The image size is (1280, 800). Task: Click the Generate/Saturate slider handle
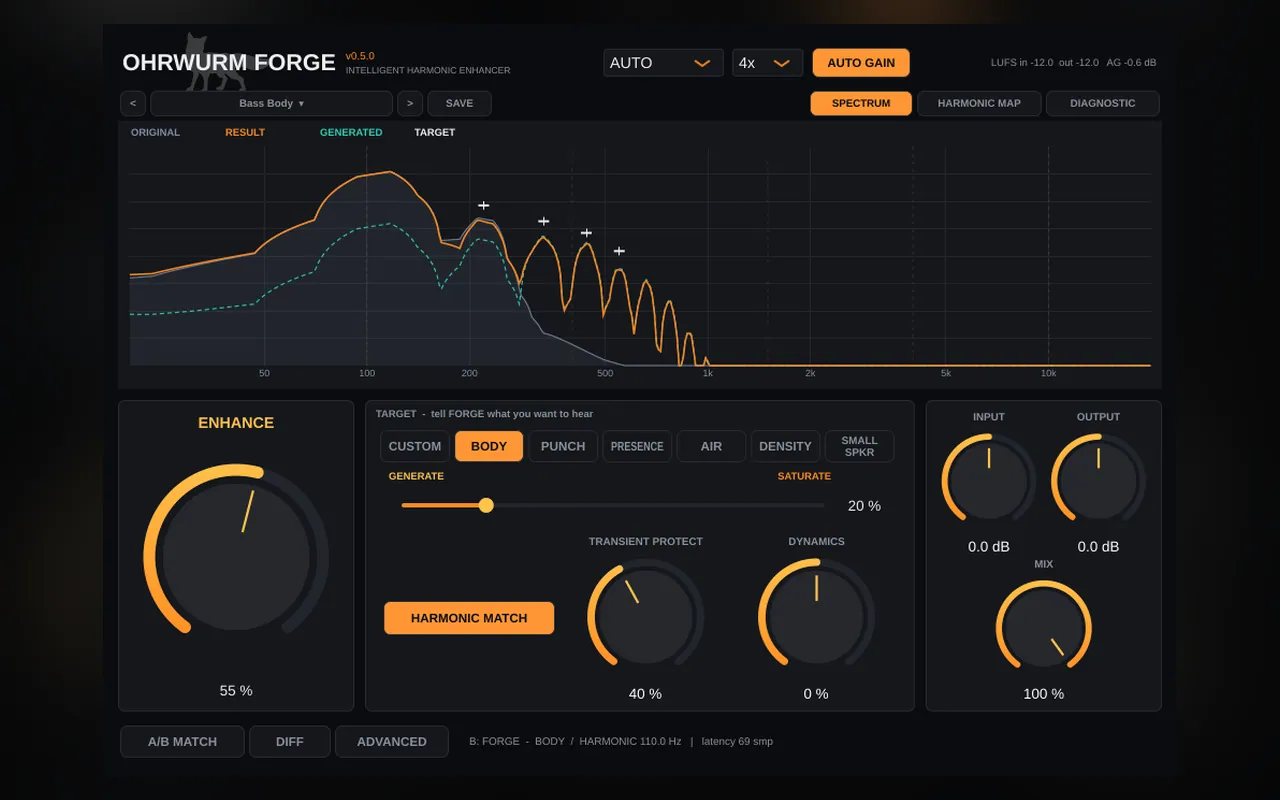pyautogui.click(x=486, y=505)
